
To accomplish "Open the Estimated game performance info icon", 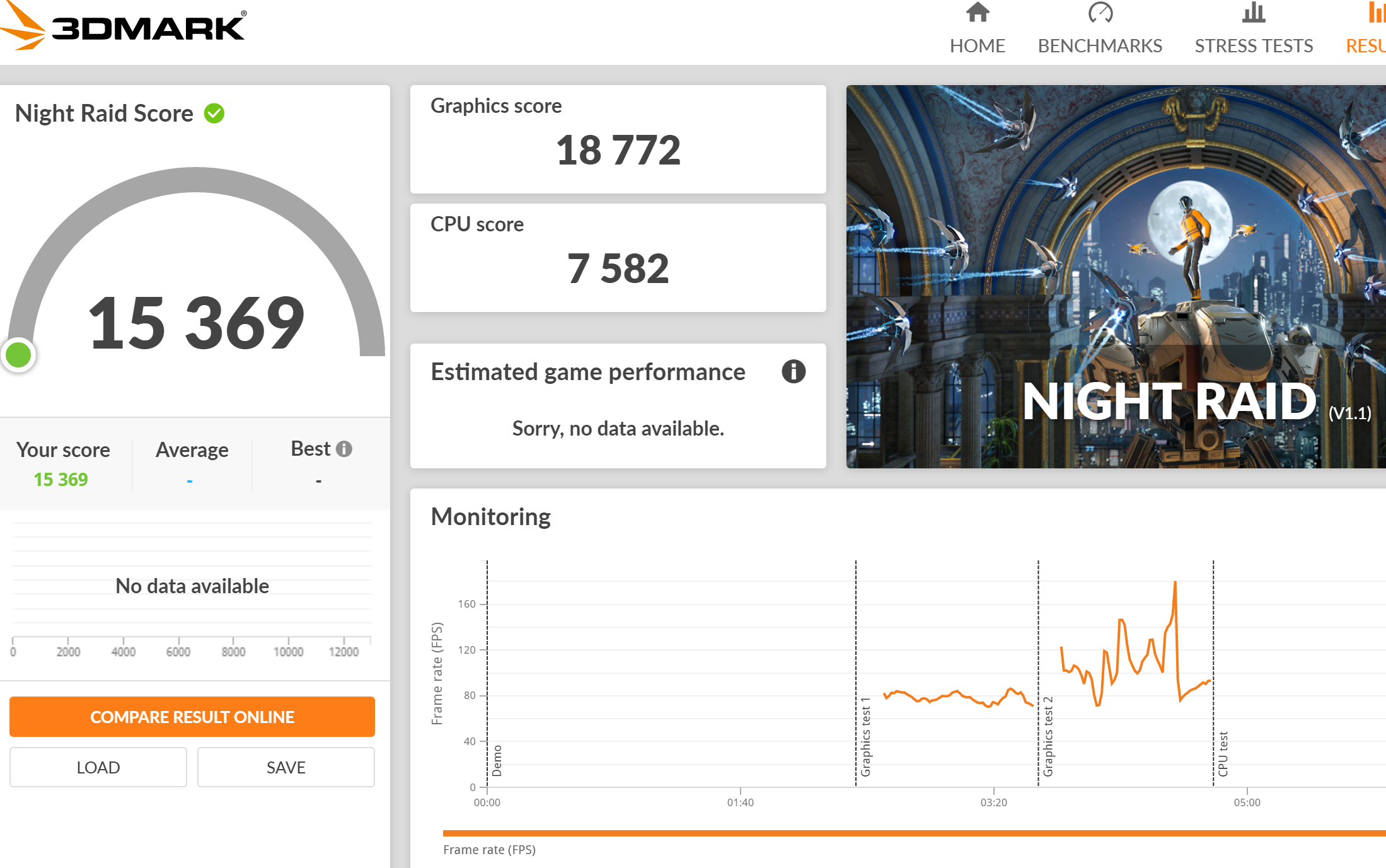I will (794, 371).
